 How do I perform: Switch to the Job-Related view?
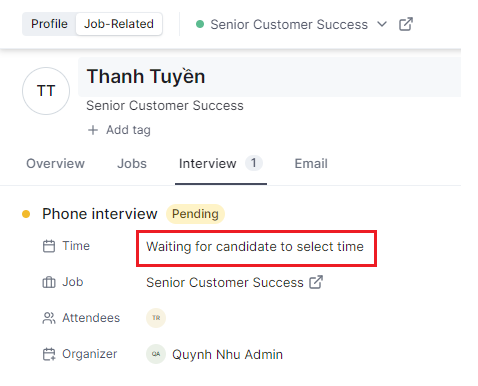119,24
